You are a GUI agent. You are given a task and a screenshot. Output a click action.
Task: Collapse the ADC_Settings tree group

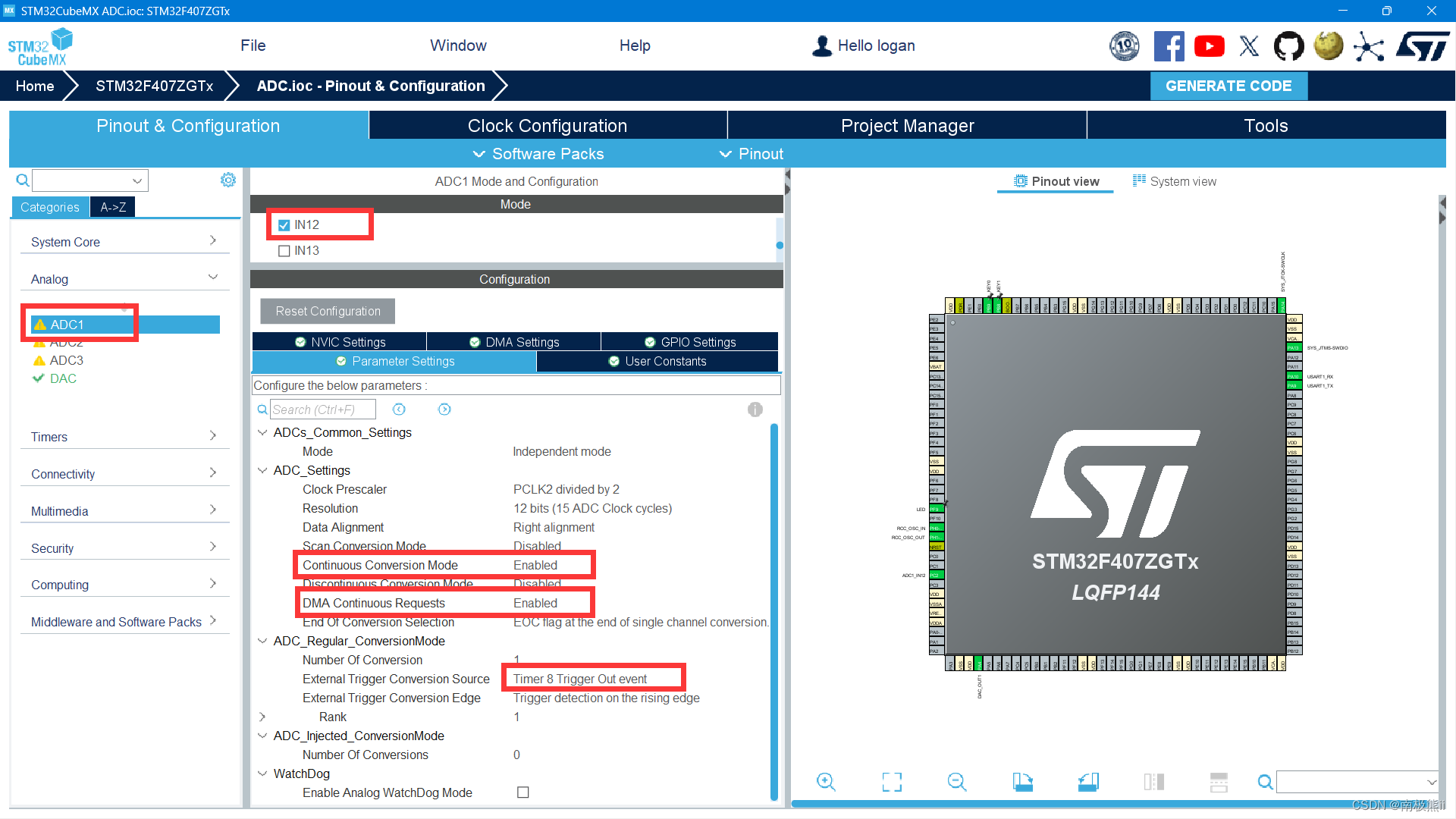coord(262,470)
